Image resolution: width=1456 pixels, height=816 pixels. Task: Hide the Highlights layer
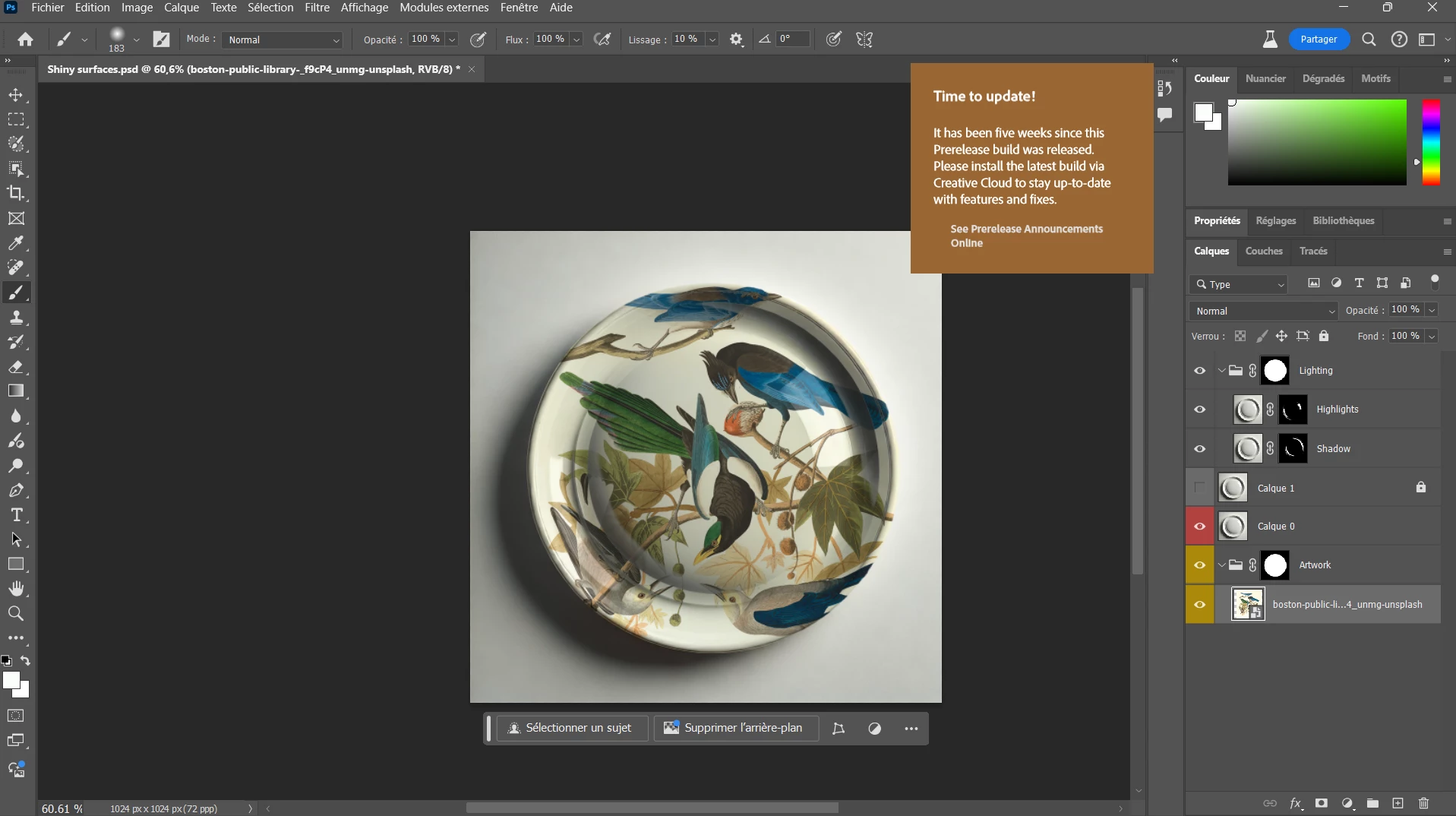pyautogui.click(x=1200, y=410)
